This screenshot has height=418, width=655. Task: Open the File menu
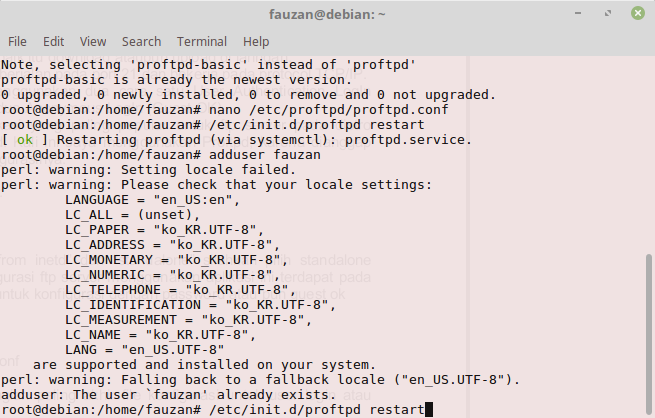[17, 42]
